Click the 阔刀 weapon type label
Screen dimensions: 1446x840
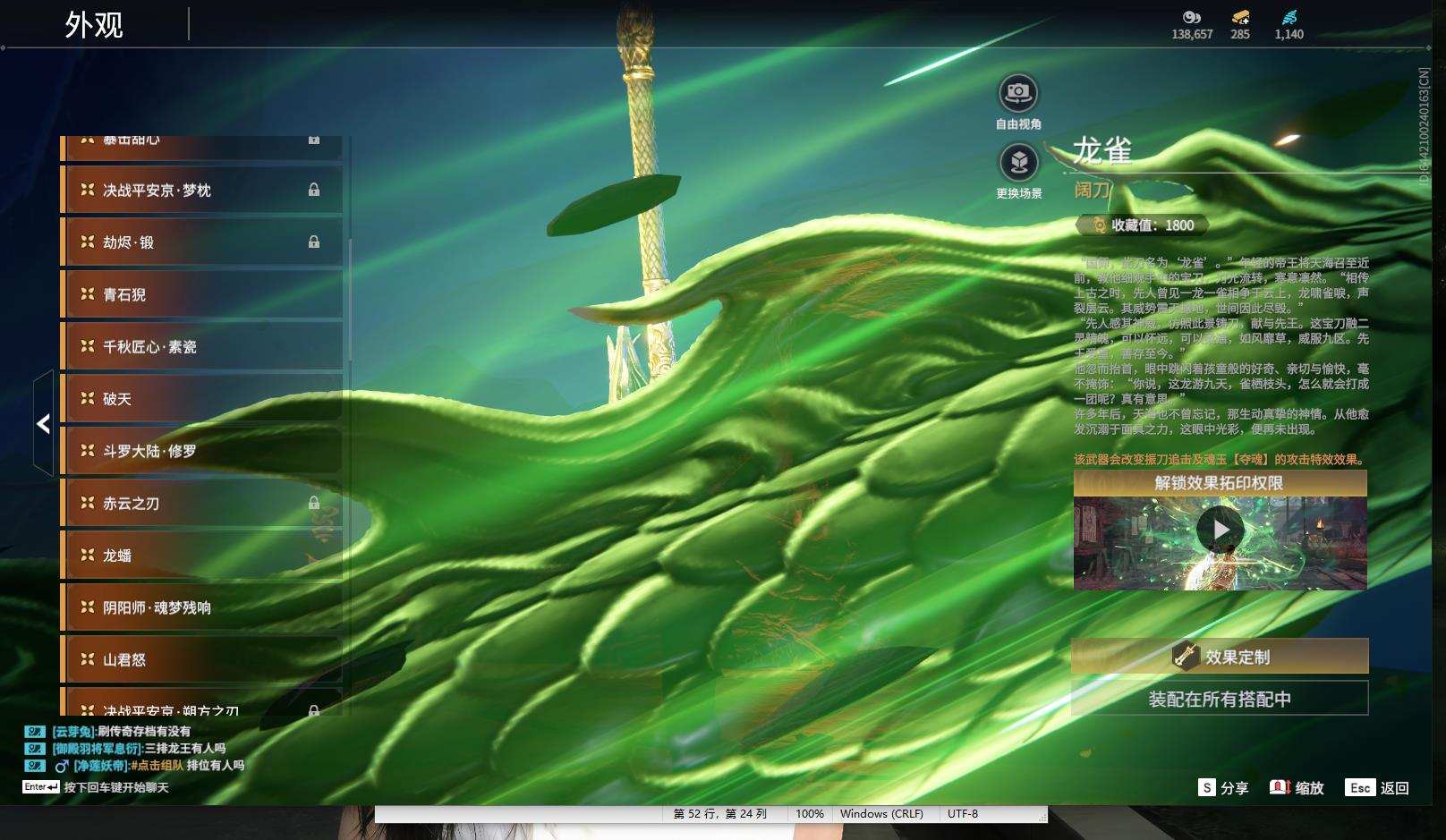tap(1092, 190)
